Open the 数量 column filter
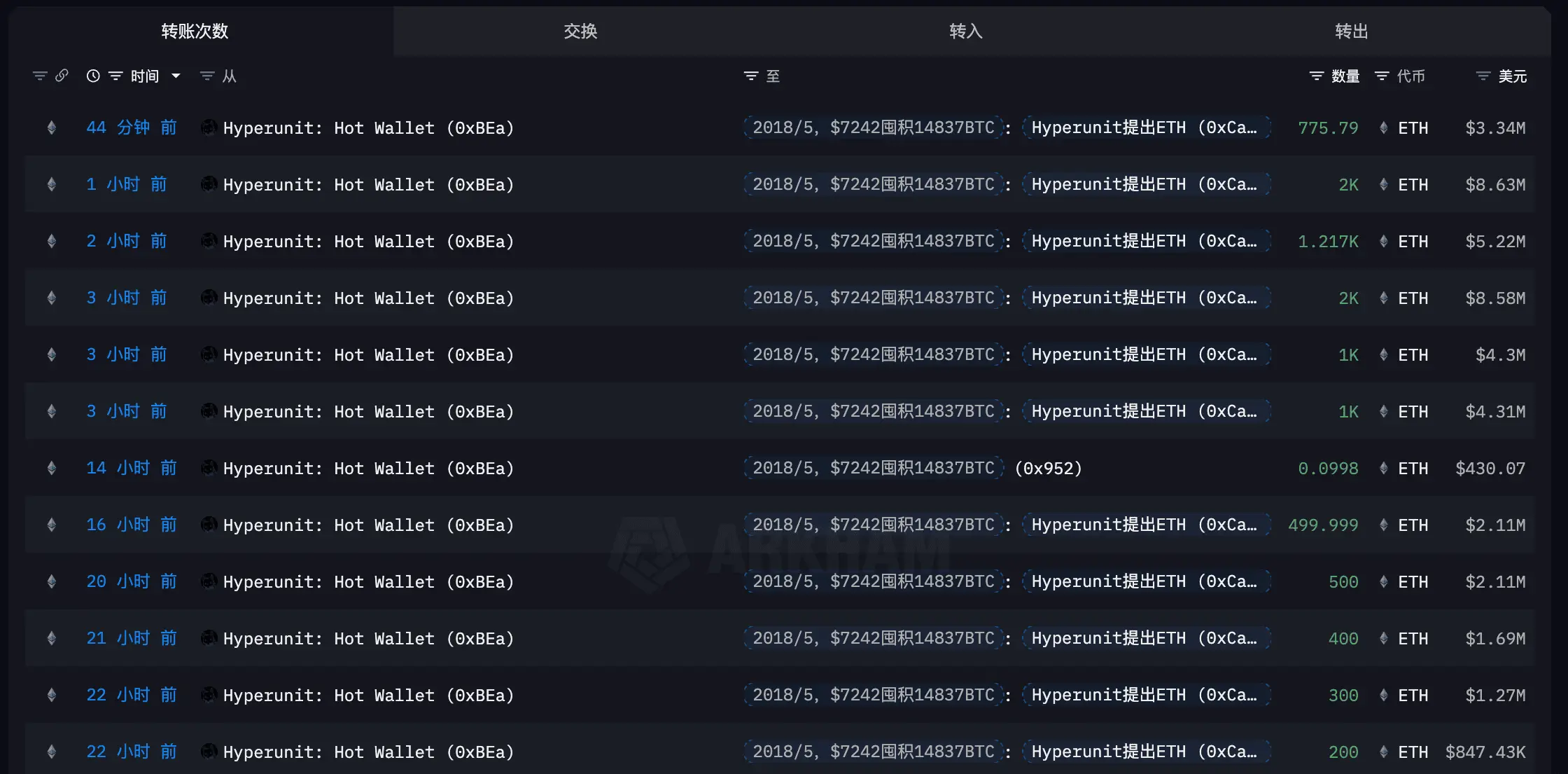The image size is (1568, 774). click(1317, 76)
